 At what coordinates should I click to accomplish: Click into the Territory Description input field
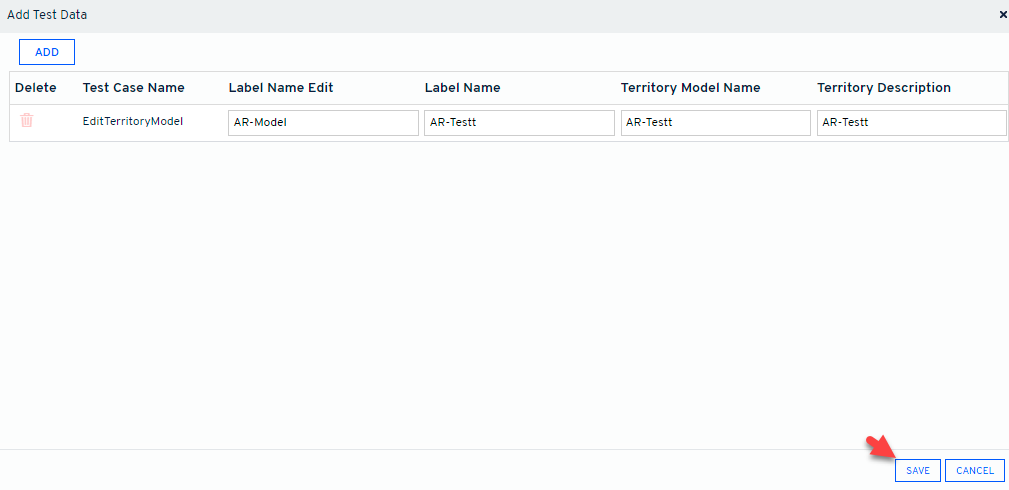(x=911, y=123)
